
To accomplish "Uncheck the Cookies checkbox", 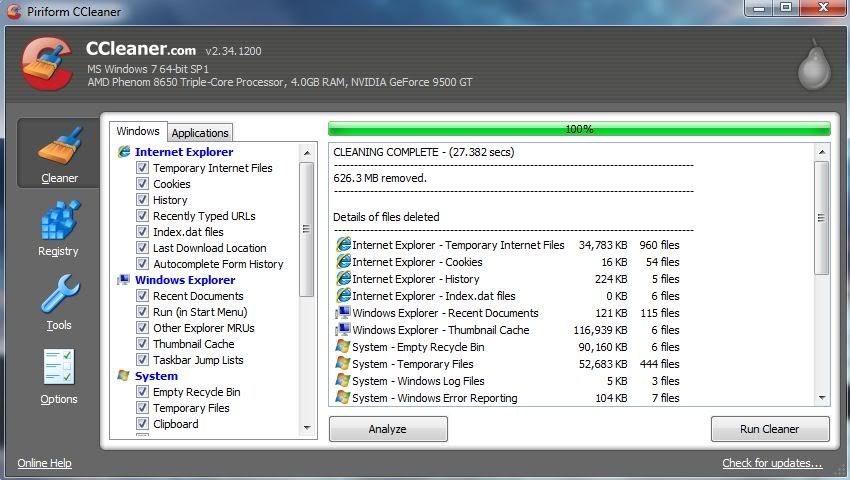I will click(142, 184).
